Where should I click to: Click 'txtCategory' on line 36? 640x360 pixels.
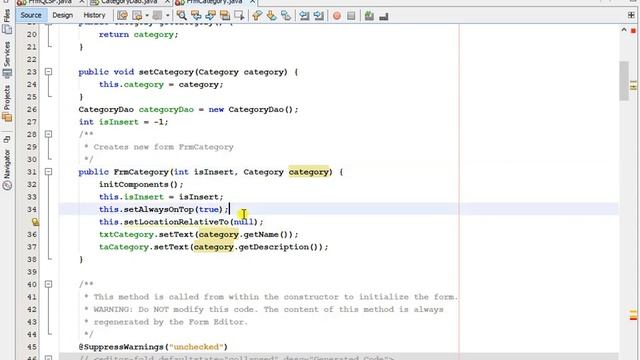click(126, 235)
